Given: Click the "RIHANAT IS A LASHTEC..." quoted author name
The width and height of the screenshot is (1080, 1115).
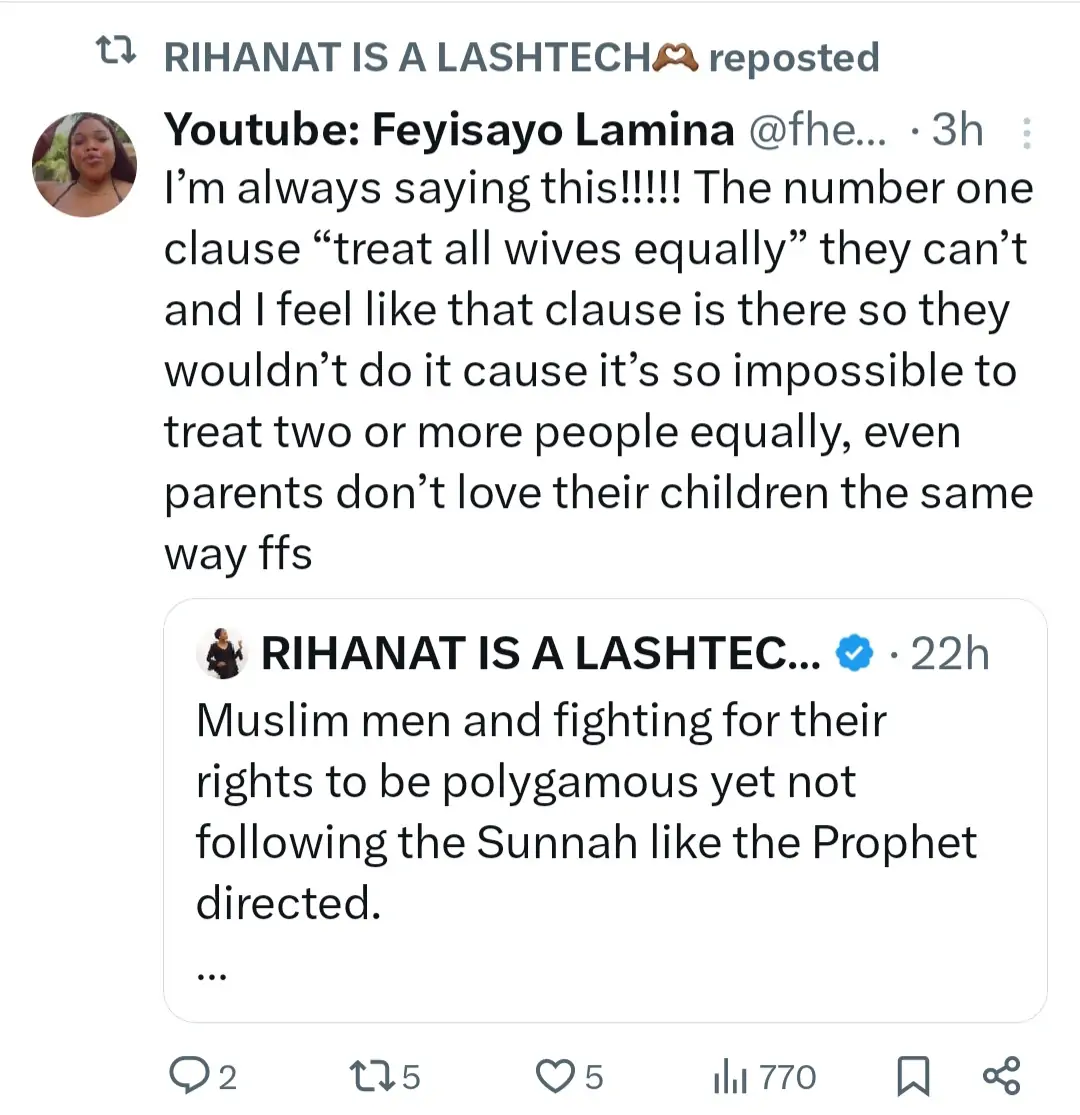Looking at the screenshot, I should pos(540,655).
